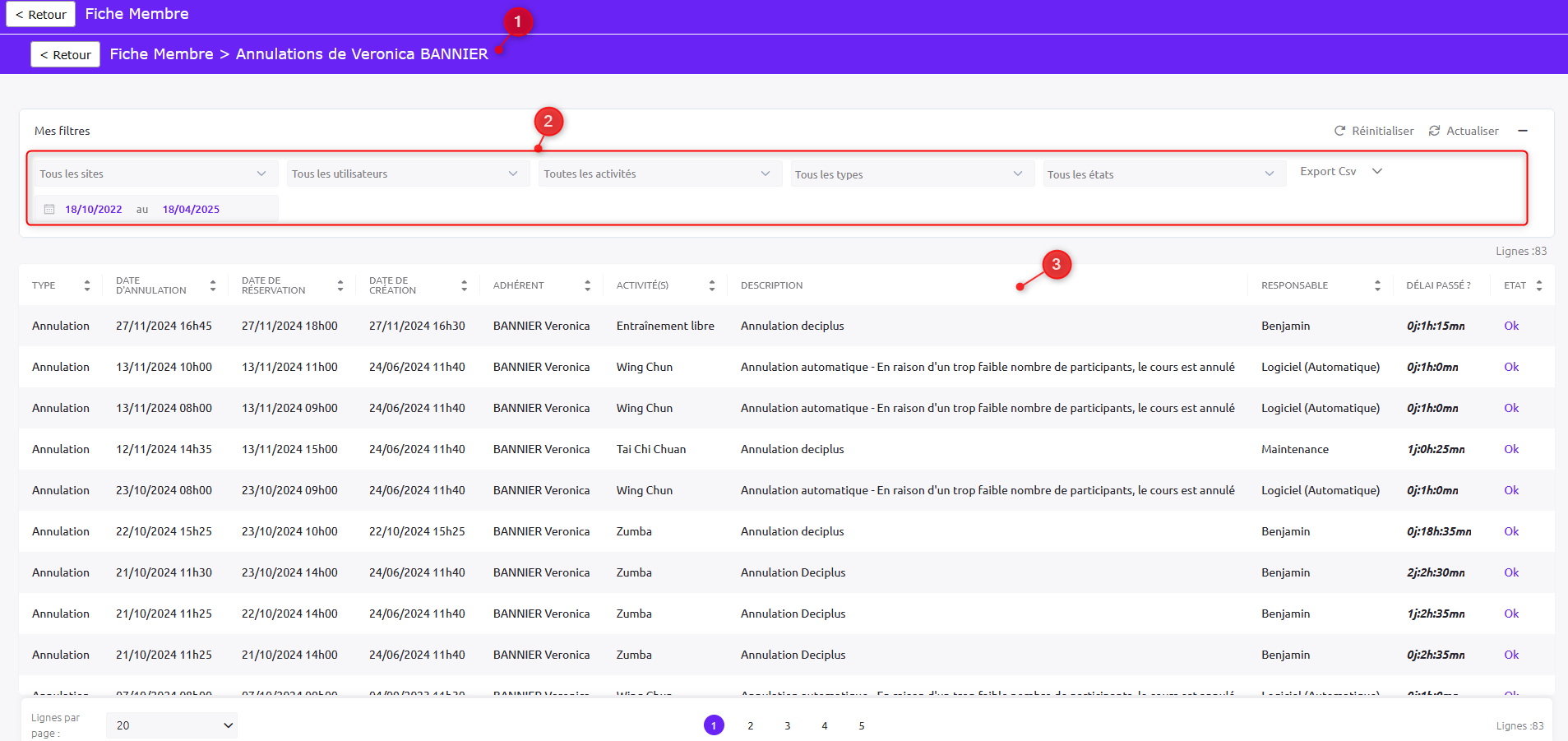This screenshot has height=741, width=1568.
Task: Click Actualiser to refresh the list
Action: (1464, 131)
